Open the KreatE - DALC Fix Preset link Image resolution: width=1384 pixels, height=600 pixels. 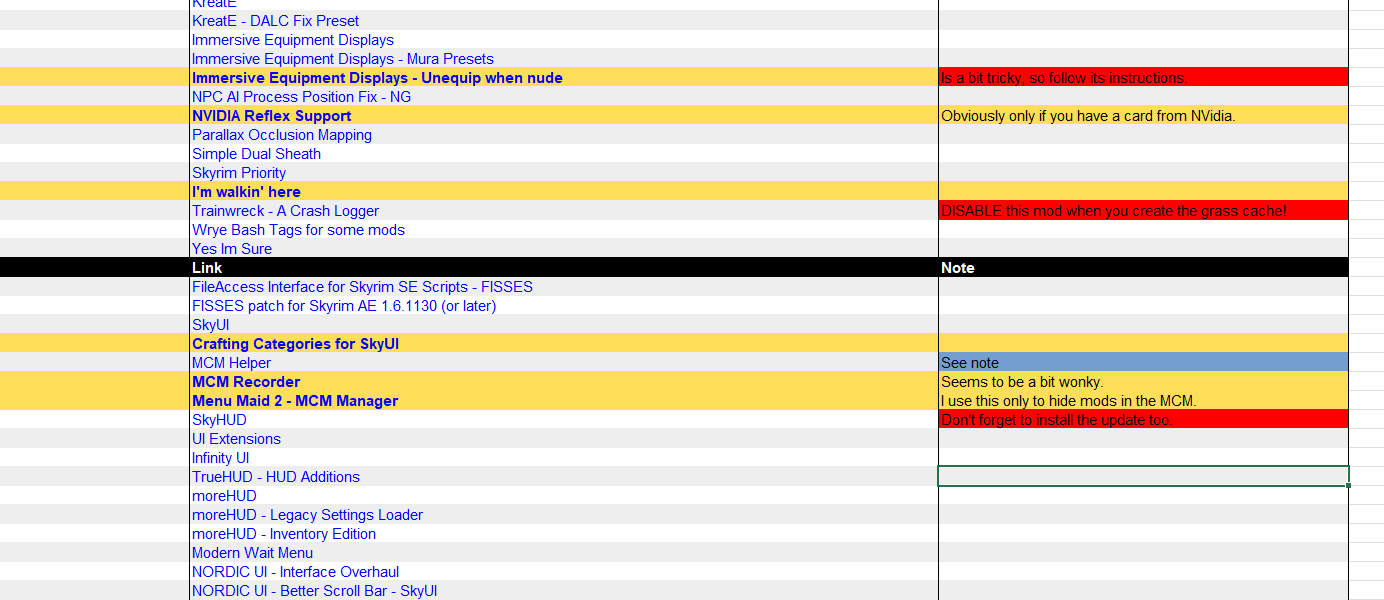pos(275,21)
